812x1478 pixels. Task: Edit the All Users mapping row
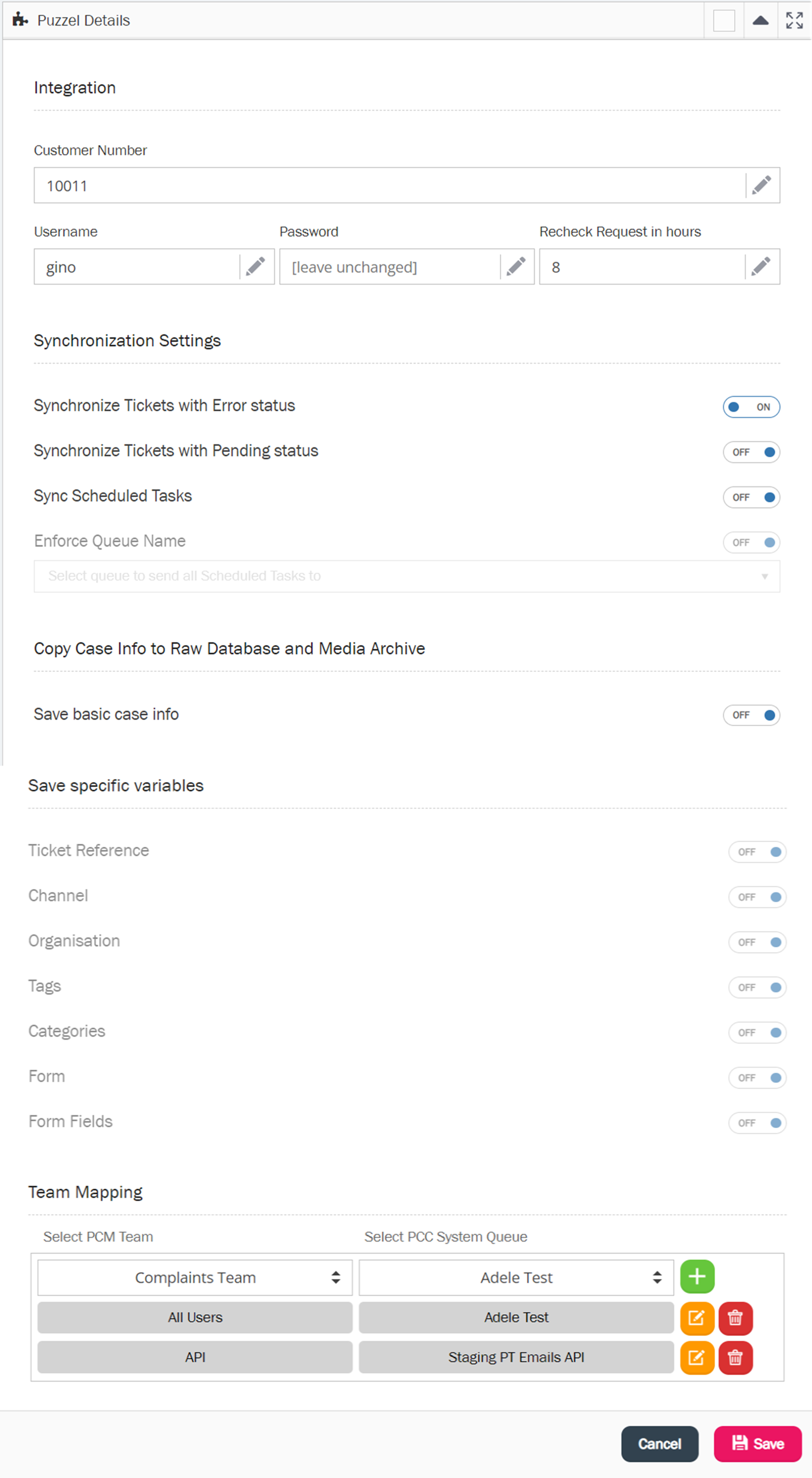pos(697,1317)
